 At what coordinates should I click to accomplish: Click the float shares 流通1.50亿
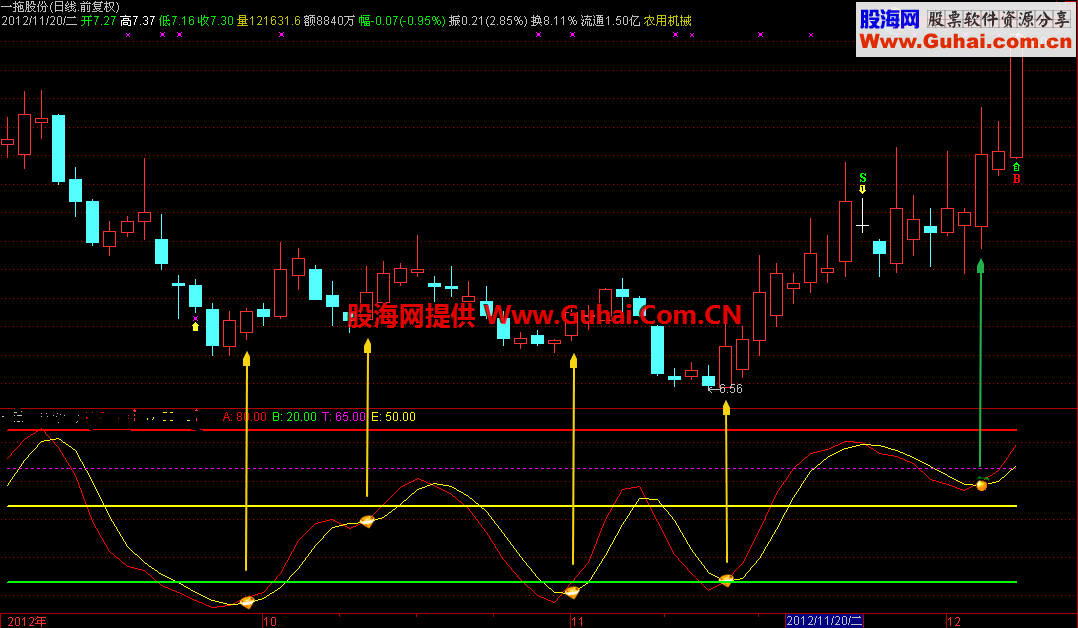click(610, 21)
